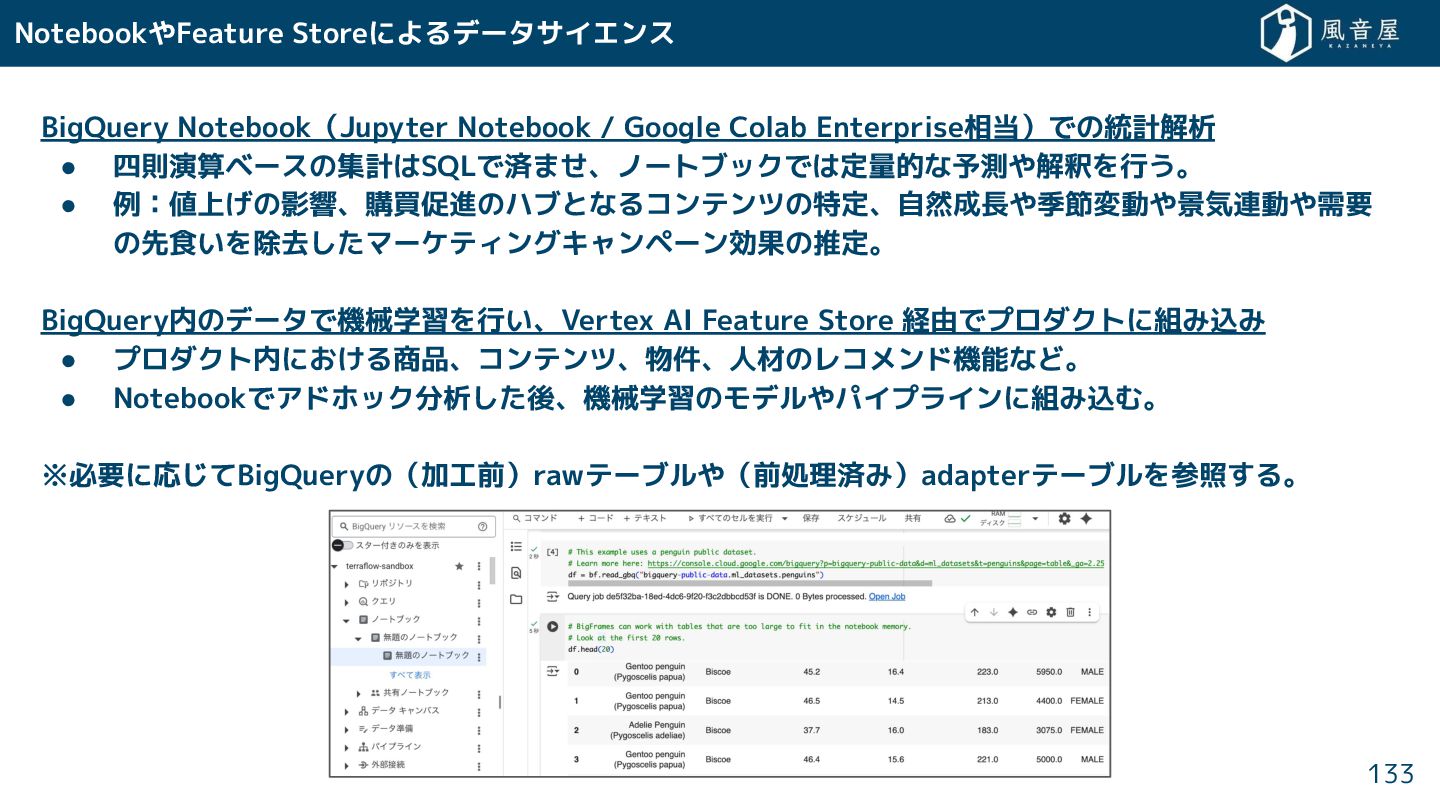This screenshot has height=810, width=1440.
Task: Open the table of contents sidebar icon
Action: tap(516, 547)
